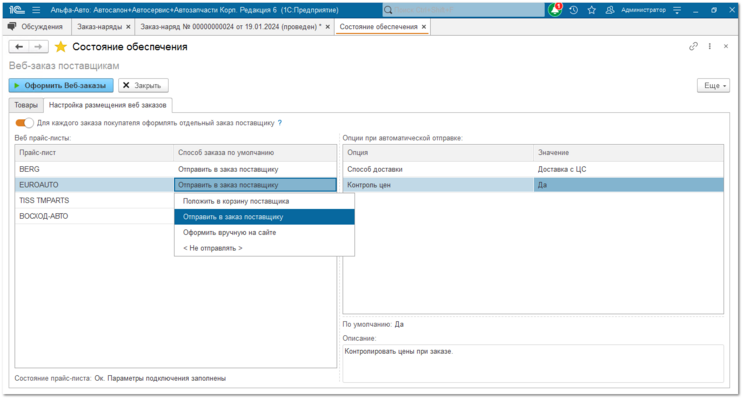Close the Состояние обеспечения tab
The image size is (743, 399).
click(424, 27)
